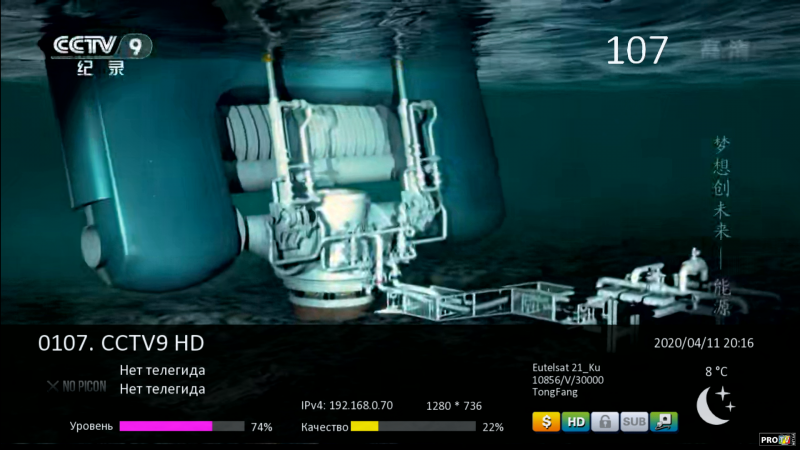Click the gray padlock icon
Viewport: 800px width, 450px height.
pyautogui.click(x=604, y=422)
